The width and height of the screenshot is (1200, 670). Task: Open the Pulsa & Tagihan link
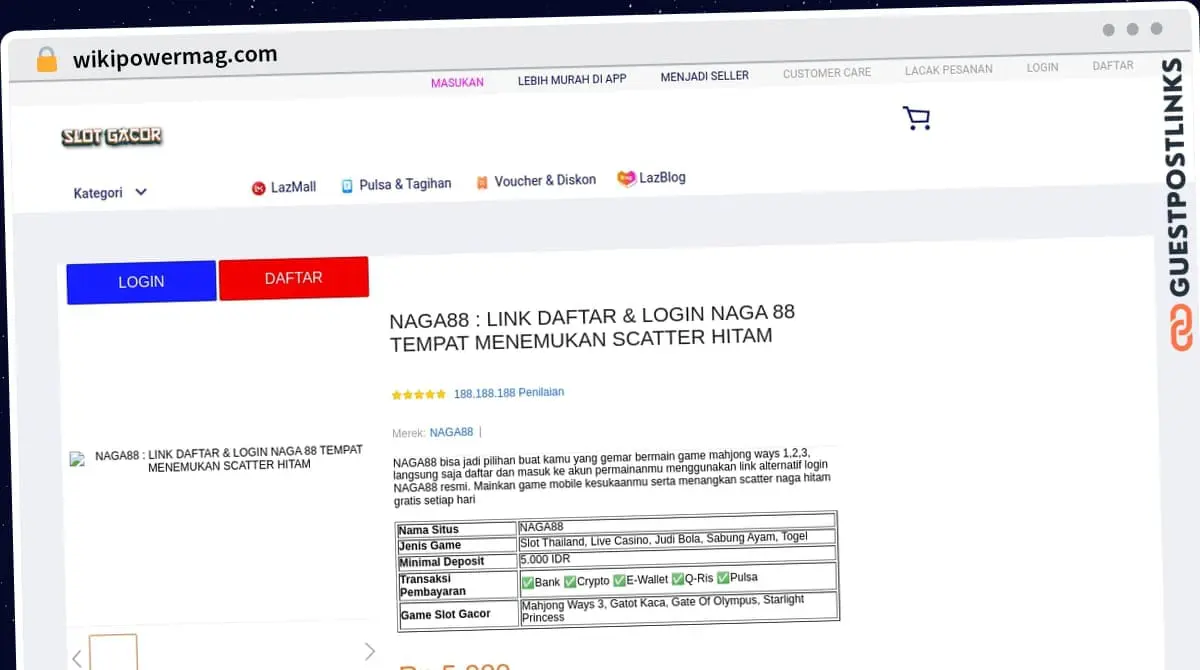(x=405, y=184)
